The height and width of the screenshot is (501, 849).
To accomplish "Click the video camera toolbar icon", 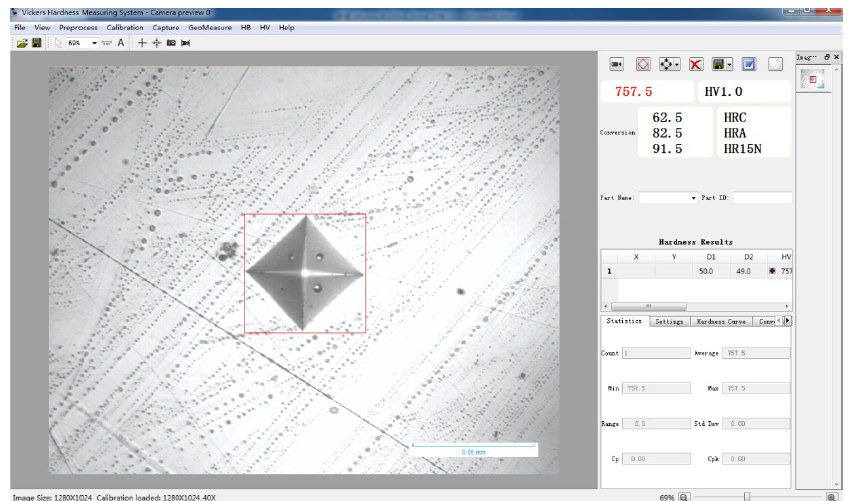I will click(x=186, y=43).
